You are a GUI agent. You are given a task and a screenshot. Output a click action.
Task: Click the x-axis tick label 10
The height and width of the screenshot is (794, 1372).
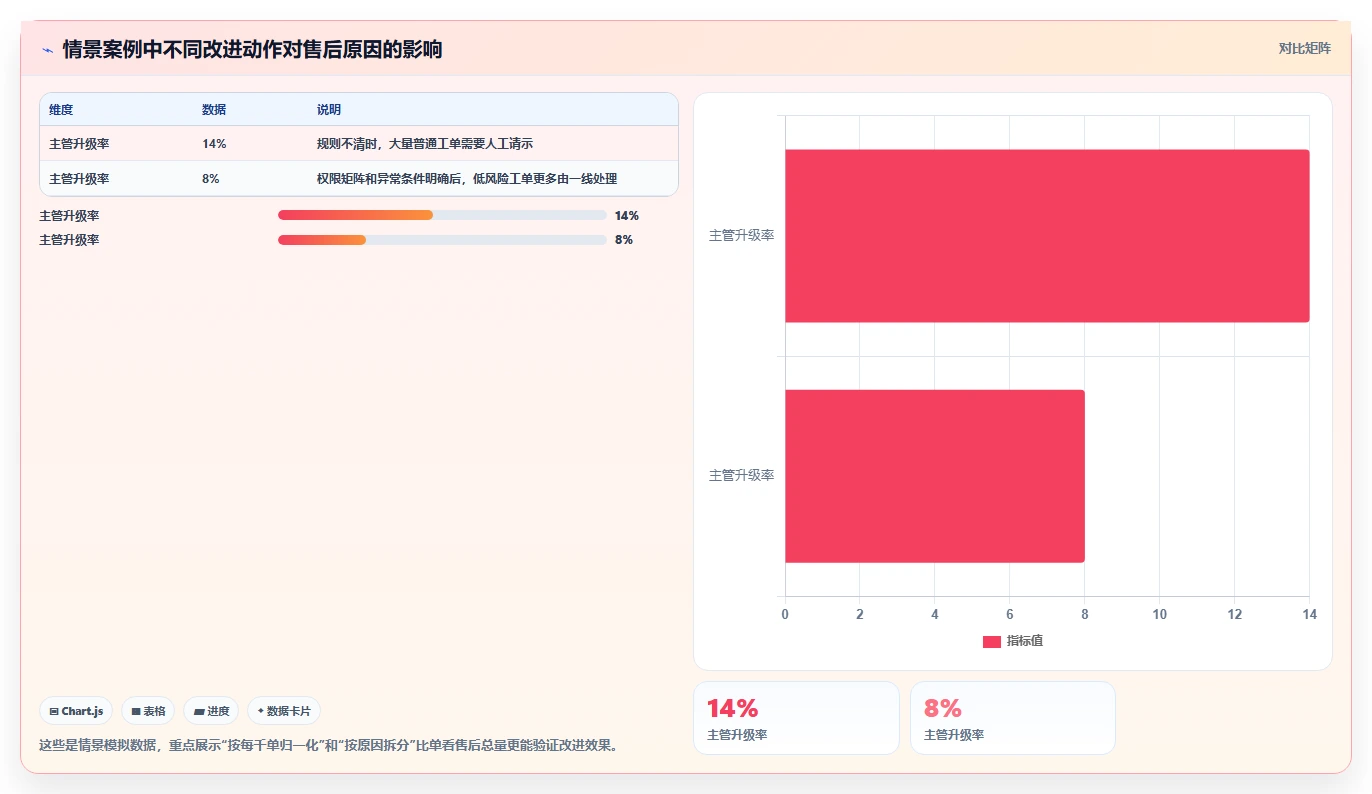1160,614
